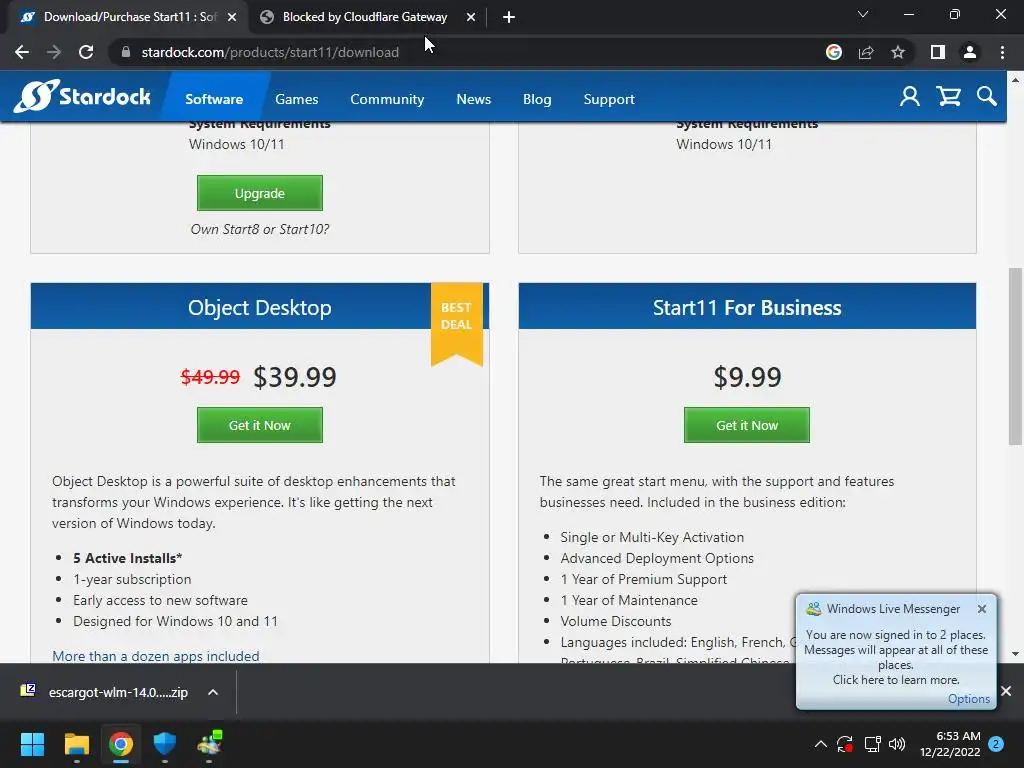Click the site search magnifier icon

[987, 97]
